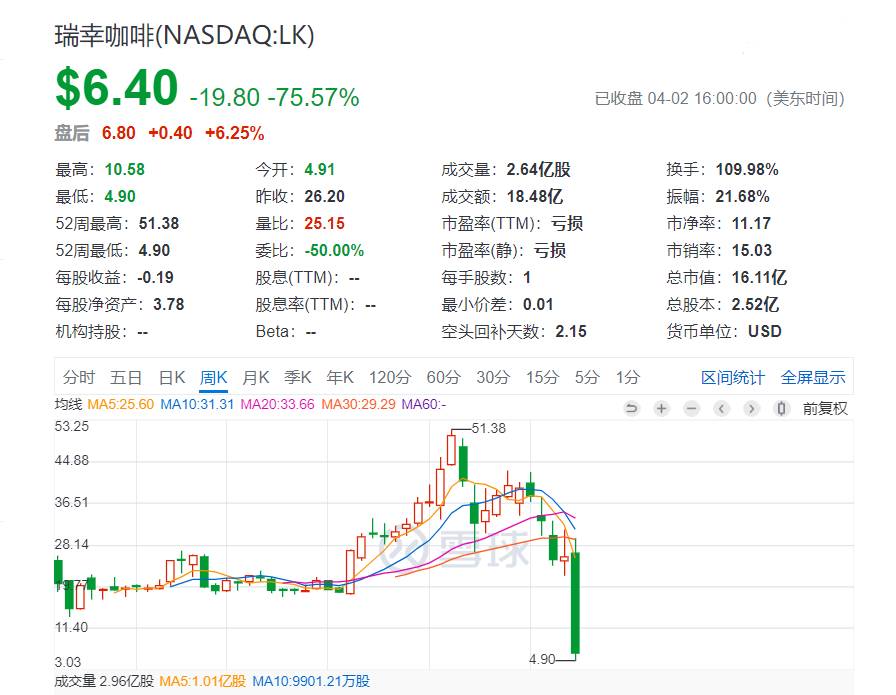Image resolution: width=896 pixels, height=695 pixels.
Task: Select the 周K chart tab
Action: [x=214, y=377]
